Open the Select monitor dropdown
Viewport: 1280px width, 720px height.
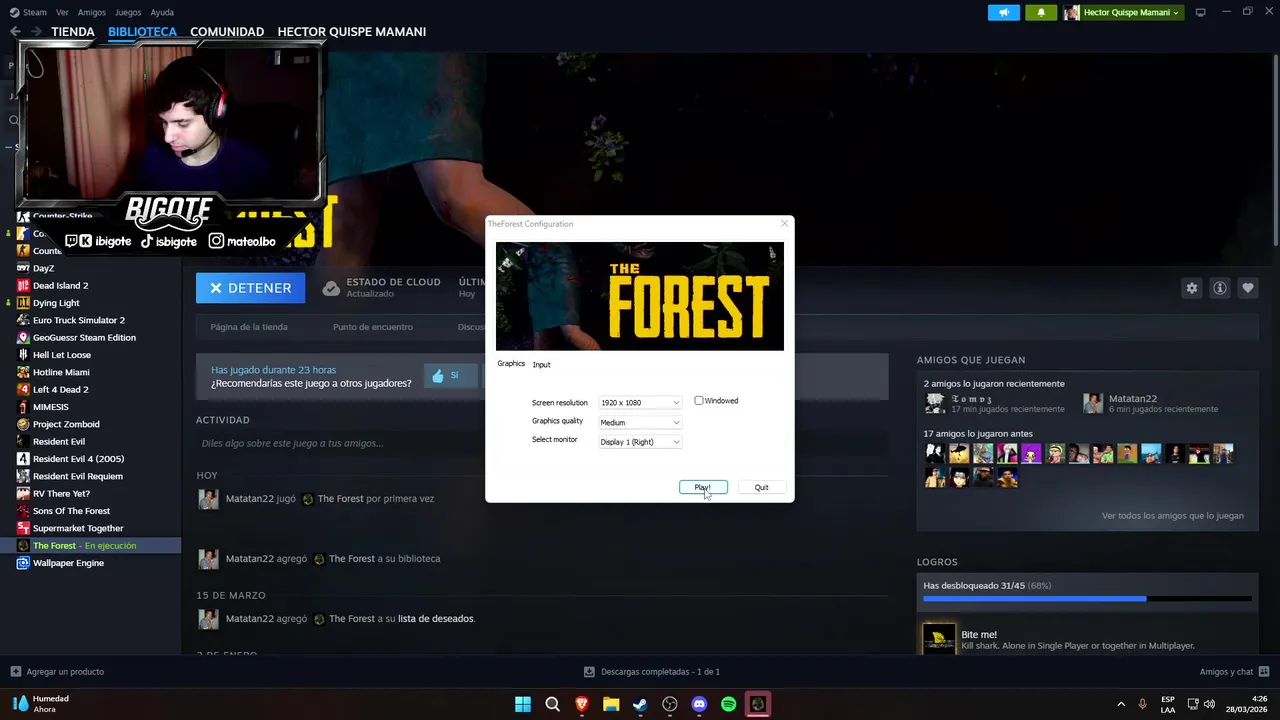click(640, 442)
